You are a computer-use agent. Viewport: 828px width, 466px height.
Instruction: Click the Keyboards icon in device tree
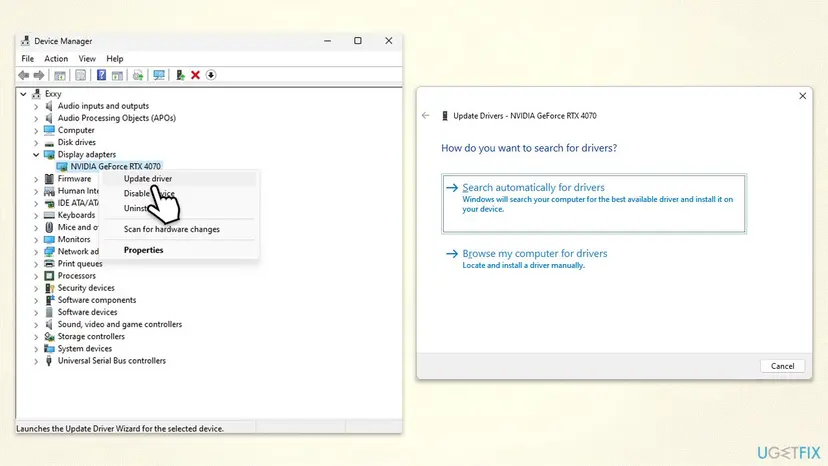point(49,215)
